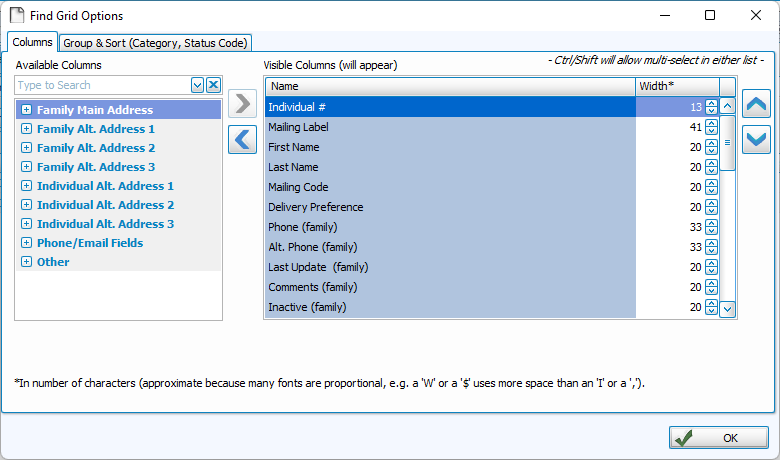780x460 pixels.
Task: Click the left arrow to remove column
Action: (242, 139)
